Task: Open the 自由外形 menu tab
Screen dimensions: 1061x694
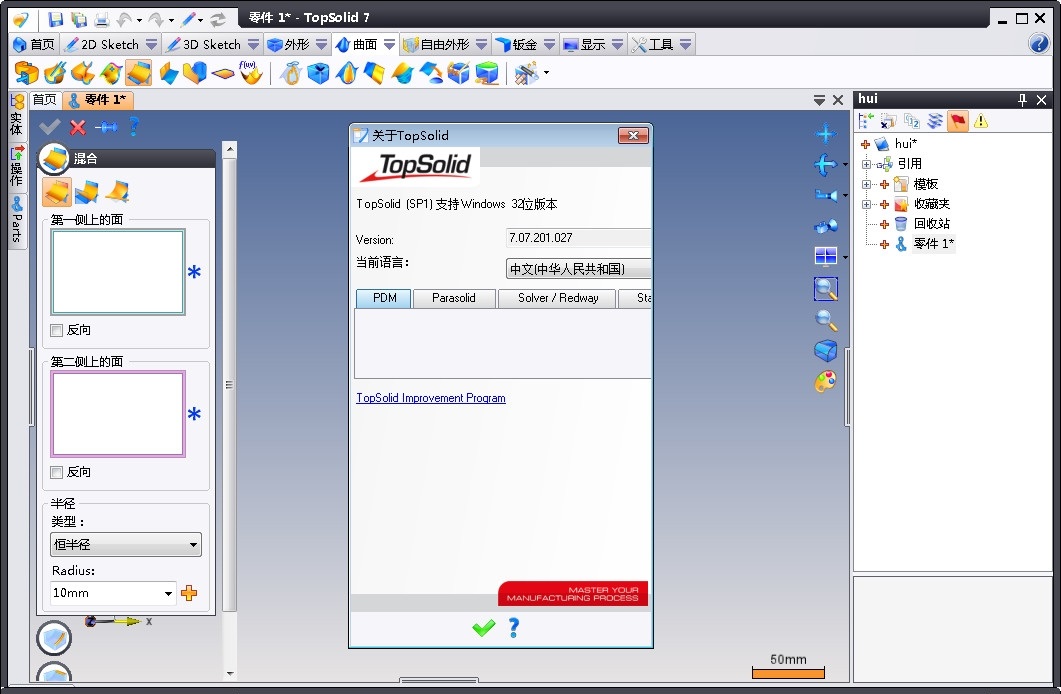Action: point(437,45)
